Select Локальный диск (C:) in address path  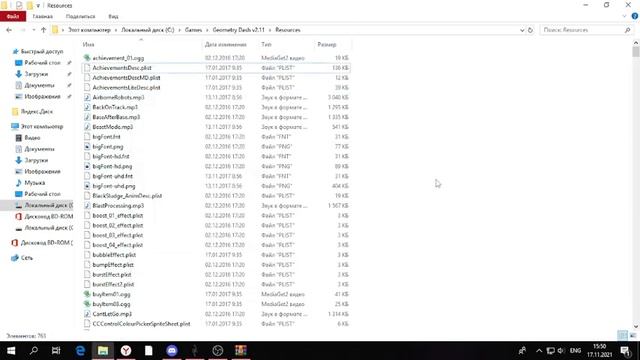[148, 30]
